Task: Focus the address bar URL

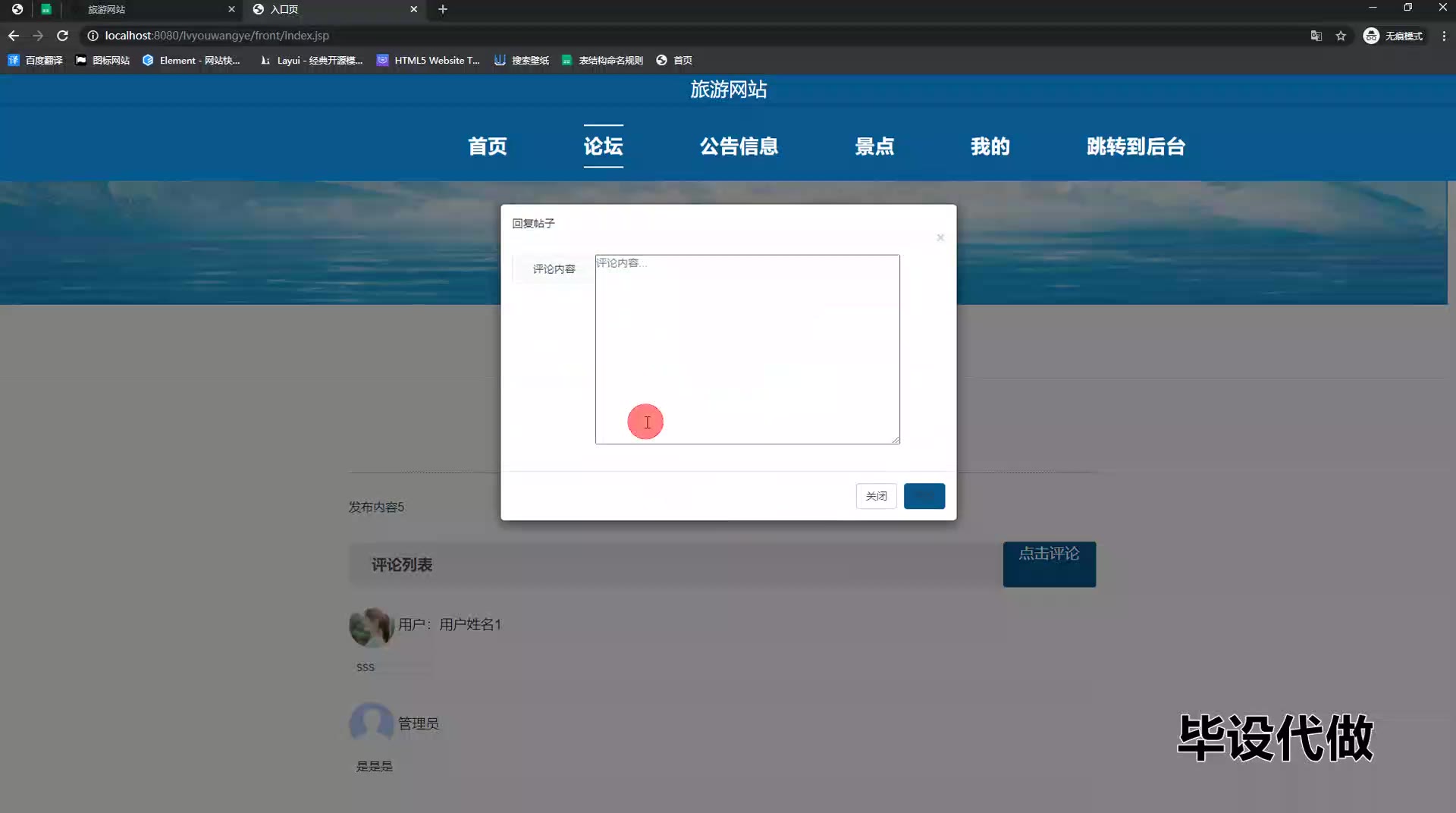Action: (x=217, y=36)
